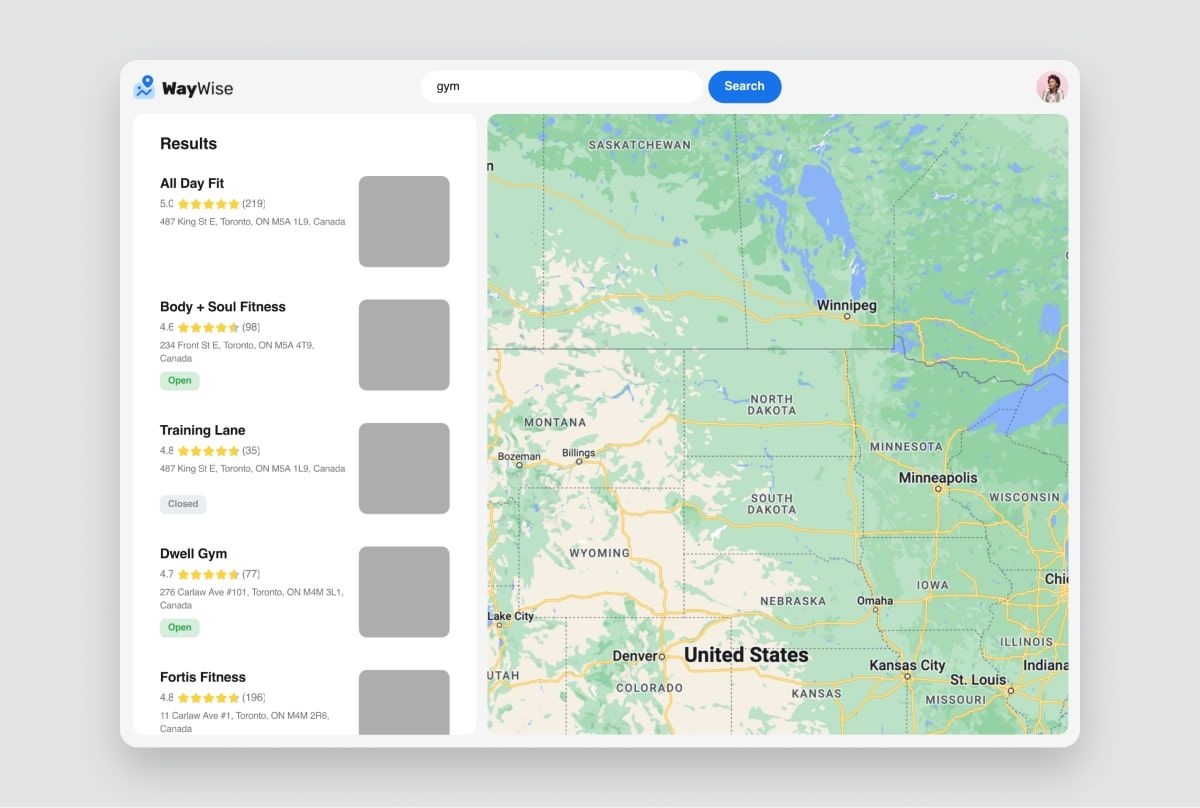Click the All Day Fit star rating
Viewport: 1200px width, 808px height.
[209, 204]
